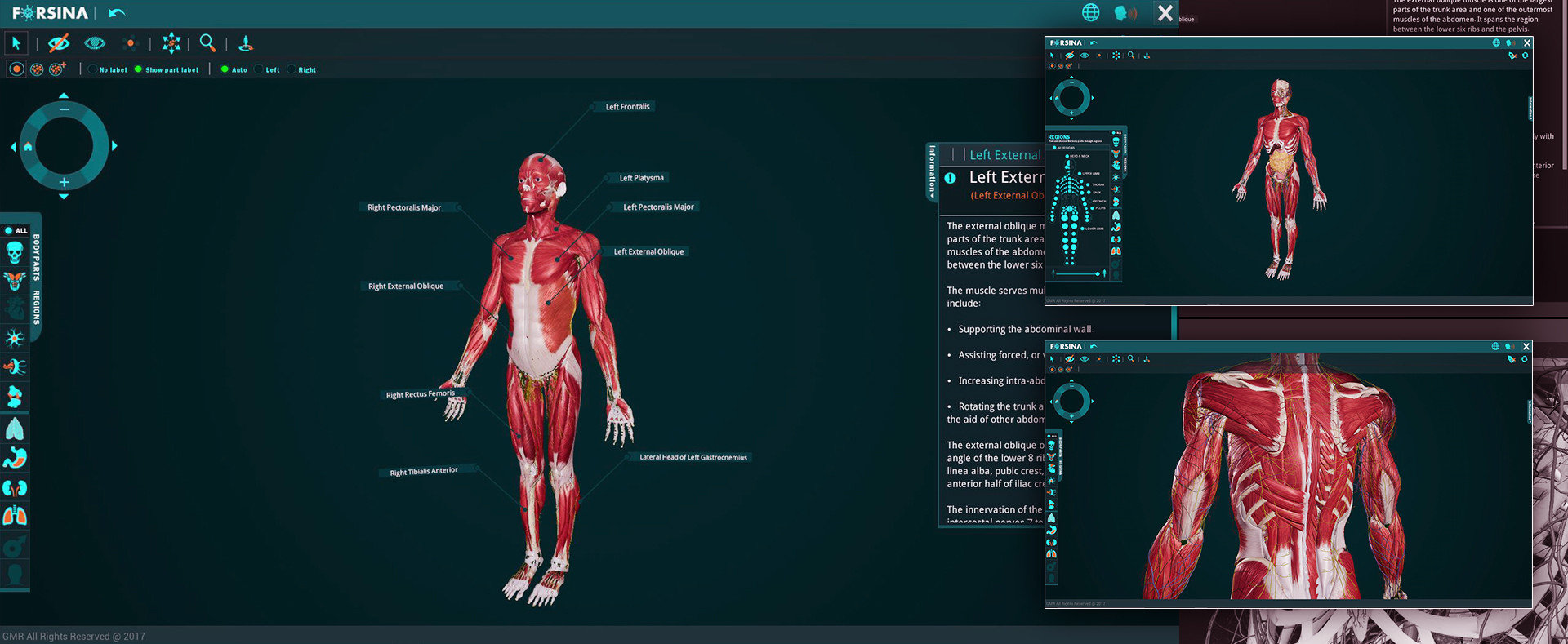Image resolution: width=1568 pixels, height=644 pixels.
Task: Close the main Forsina window
Action: [1165, 13]
